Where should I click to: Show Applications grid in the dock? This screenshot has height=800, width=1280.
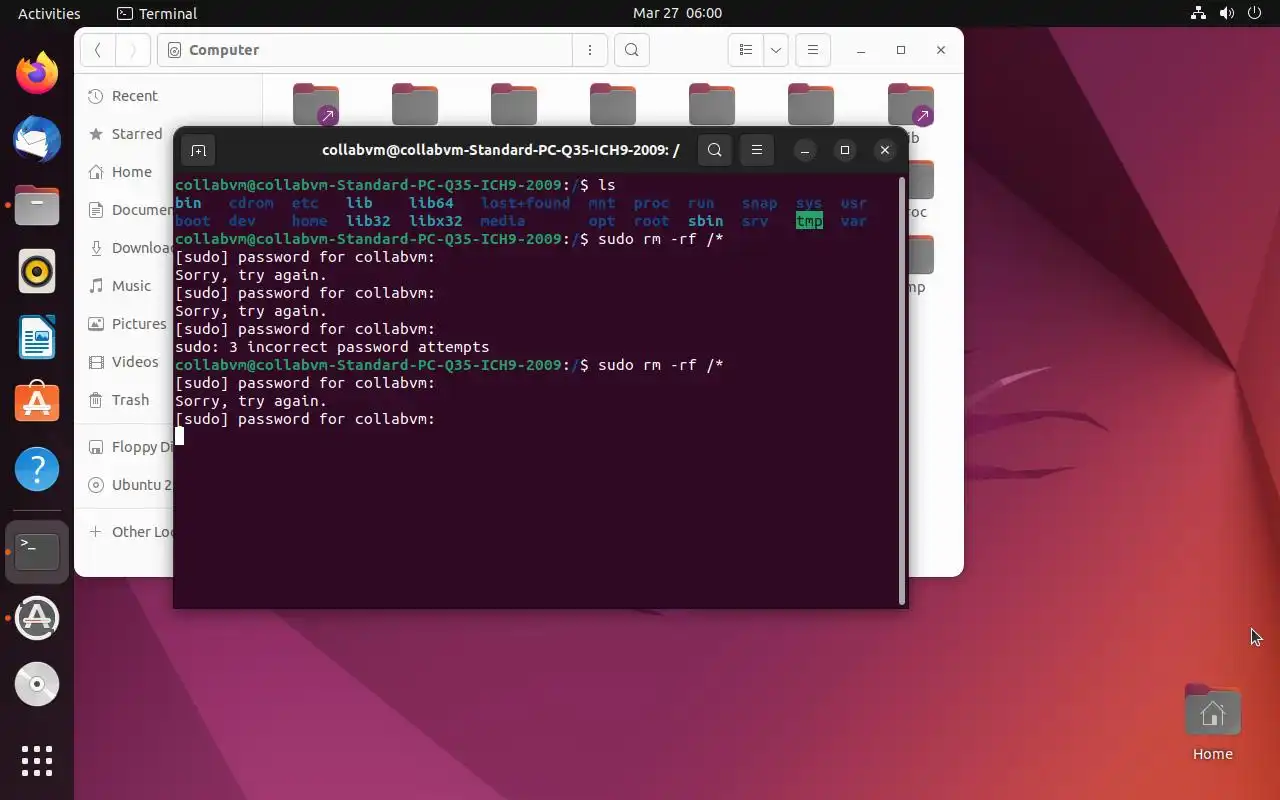click(x=37, y=761)
